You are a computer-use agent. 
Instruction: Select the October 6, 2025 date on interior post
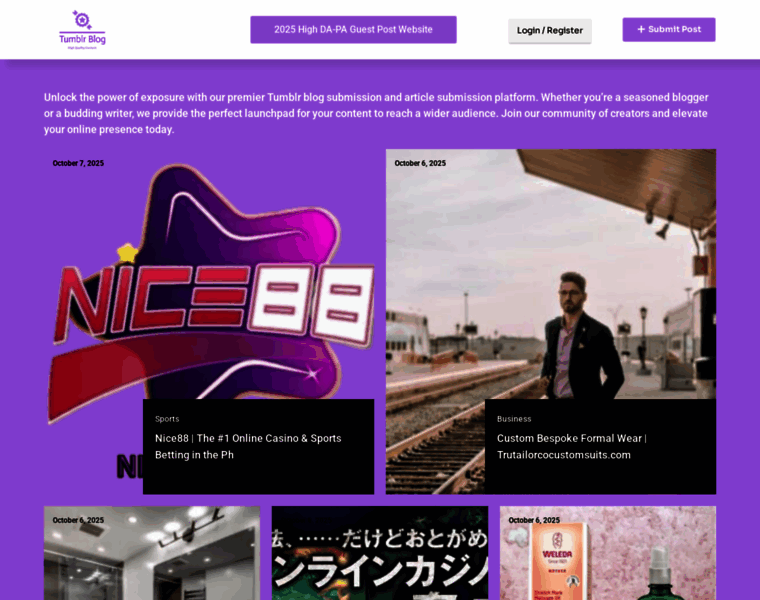[78, 520]
